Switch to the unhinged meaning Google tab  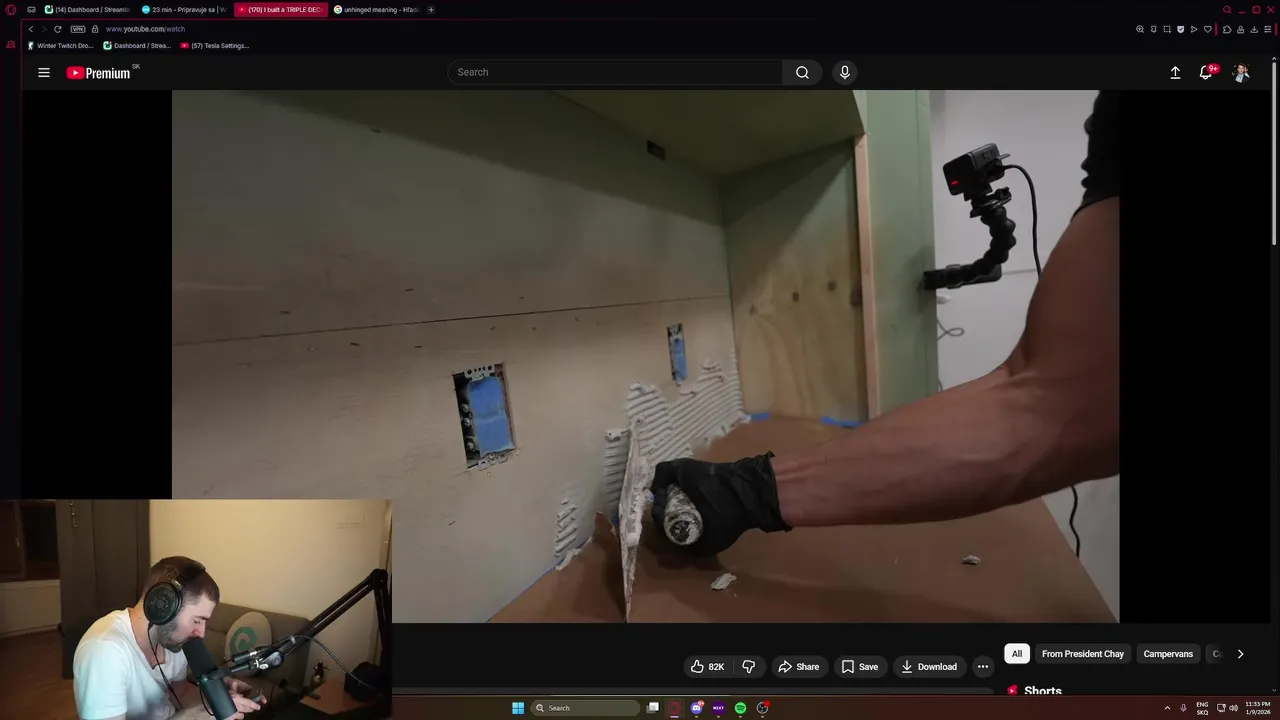point(376,10)
